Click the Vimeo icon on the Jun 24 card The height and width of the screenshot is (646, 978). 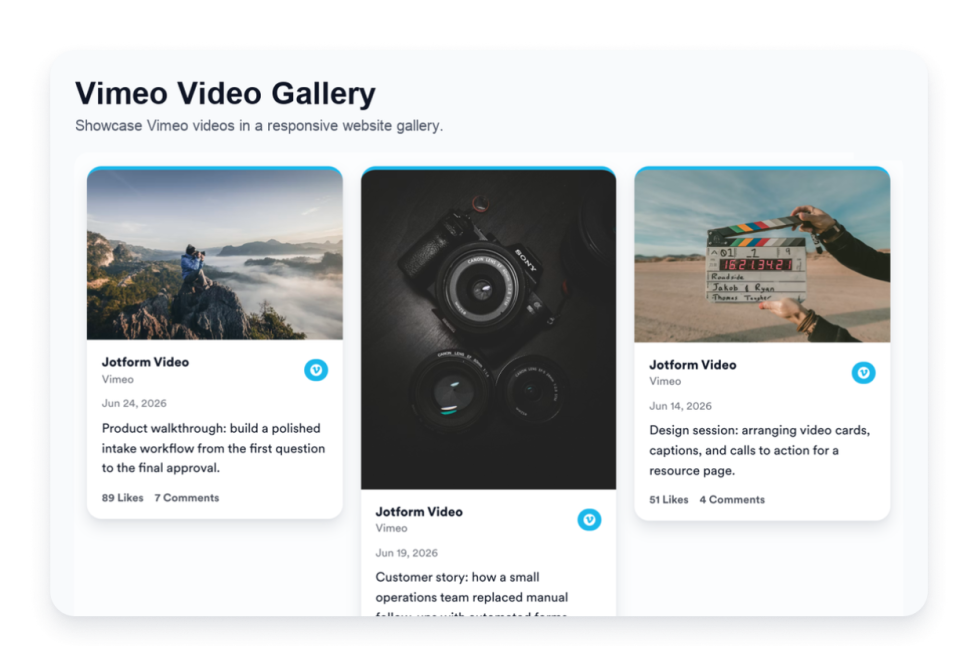(316, 370)
